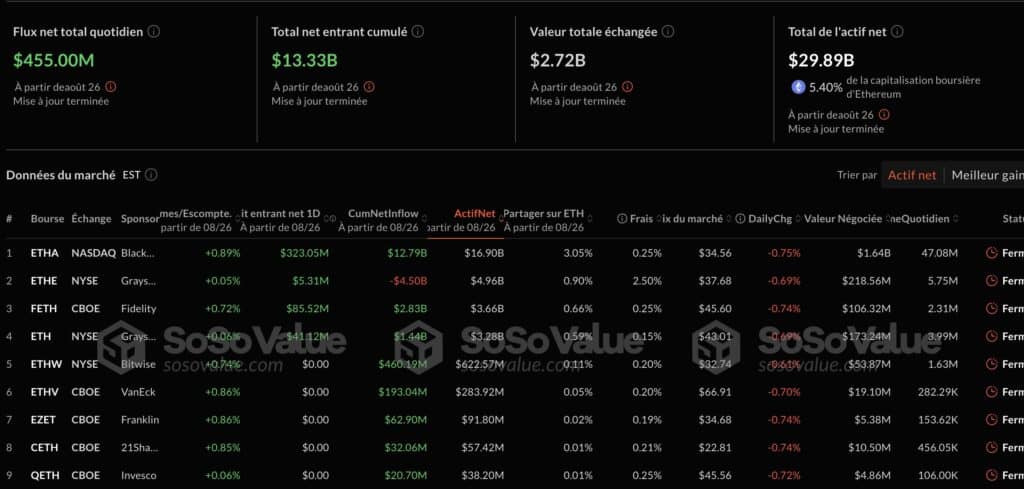The image size is (1024, 489).
Task: Click info icon before DailyChg column header
Action: [x=740, y=219]
